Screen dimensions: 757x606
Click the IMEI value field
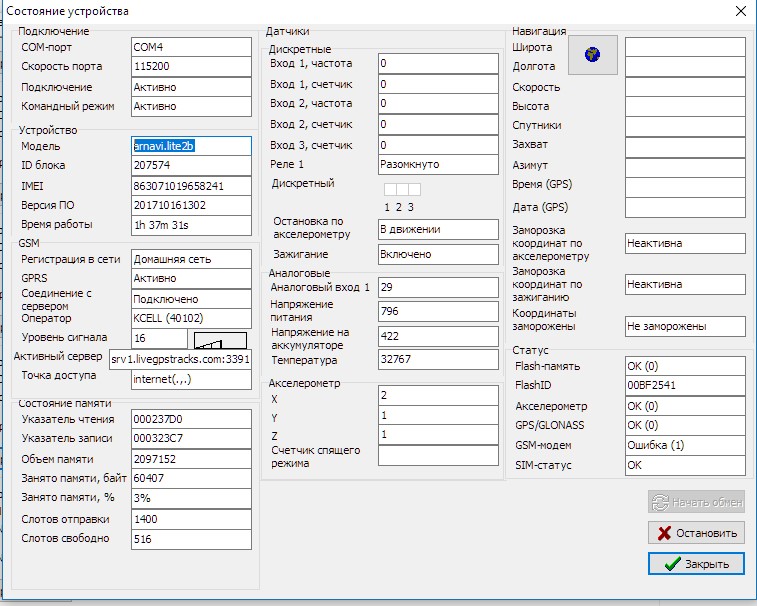[x=190, y=186]
